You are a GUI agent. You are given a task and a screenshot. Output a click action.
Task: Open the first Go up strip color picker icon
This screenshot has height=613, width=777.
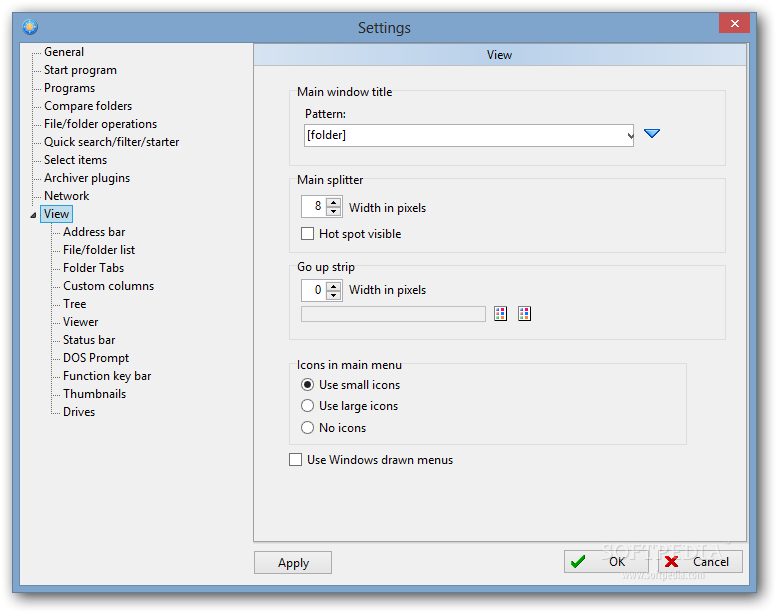tap(500, 313)
